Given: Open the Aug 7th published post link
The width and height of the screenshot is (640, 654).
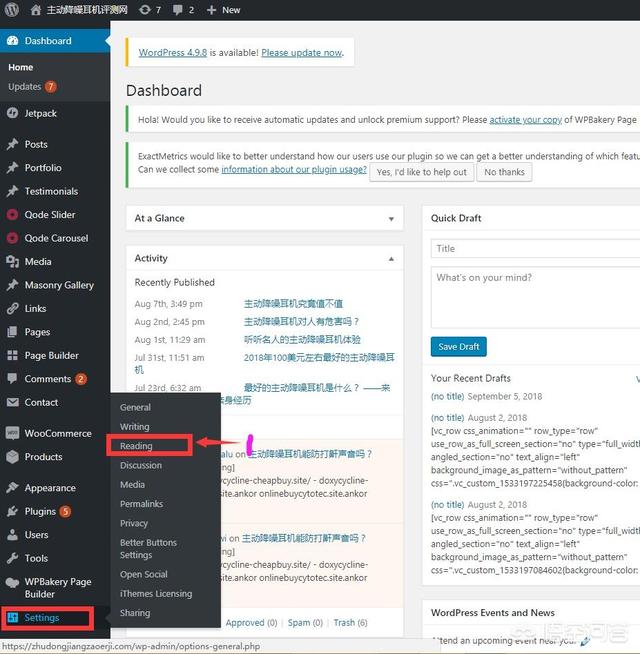Looking at the screenshot, I should [x=293, y=304].
